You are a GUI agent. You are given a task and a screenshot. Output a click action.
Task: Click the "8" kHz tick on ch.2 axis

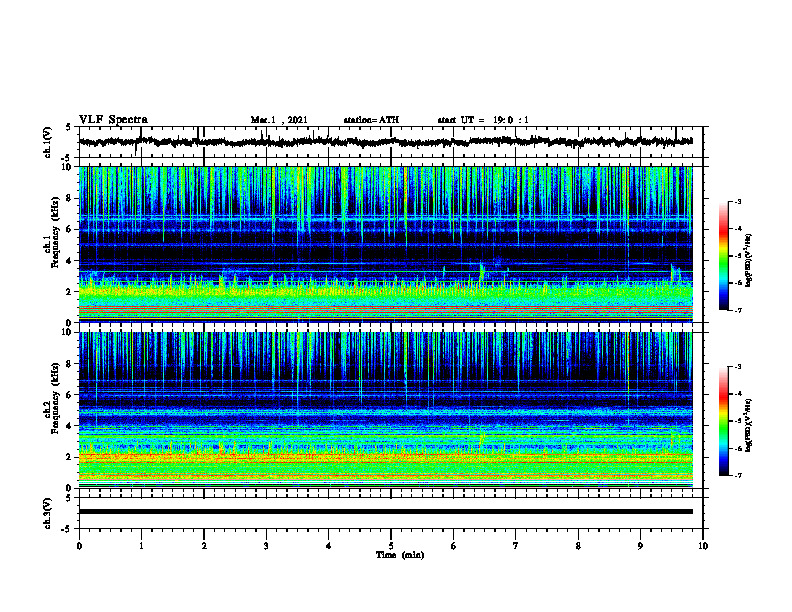coord(69,364)
